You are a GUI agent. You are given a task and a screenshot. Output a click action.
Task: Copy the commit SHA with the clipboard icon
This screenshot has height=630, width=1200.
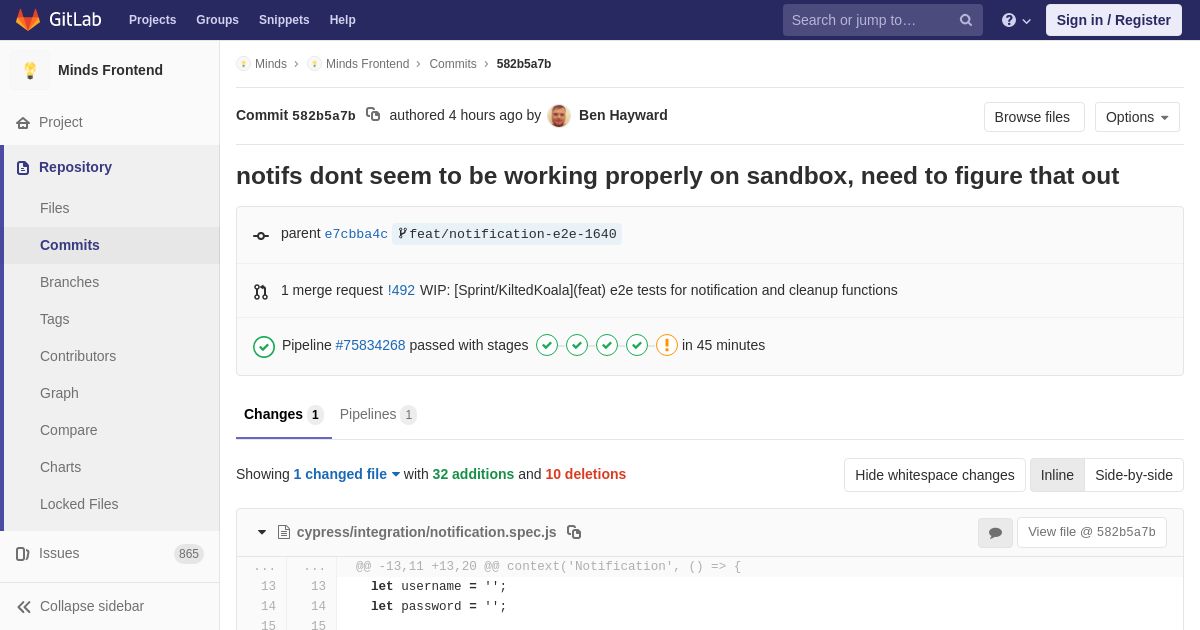[x=373, y=115]
